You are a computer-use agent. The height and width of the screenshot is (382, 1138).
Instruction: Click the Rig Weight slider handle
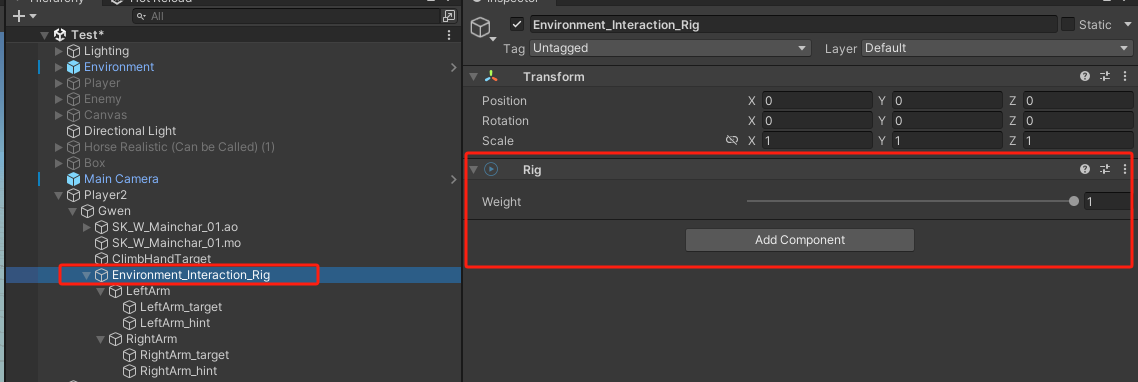tap(1073, 201)
